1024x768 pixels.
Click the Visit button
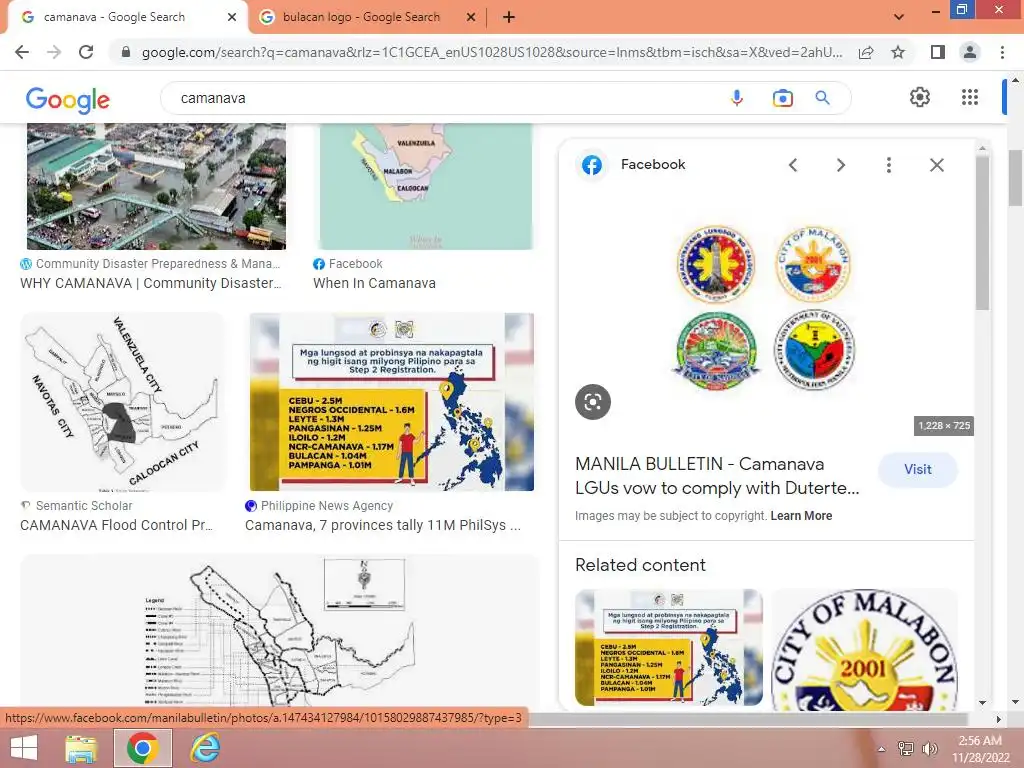tap(918, 470)
